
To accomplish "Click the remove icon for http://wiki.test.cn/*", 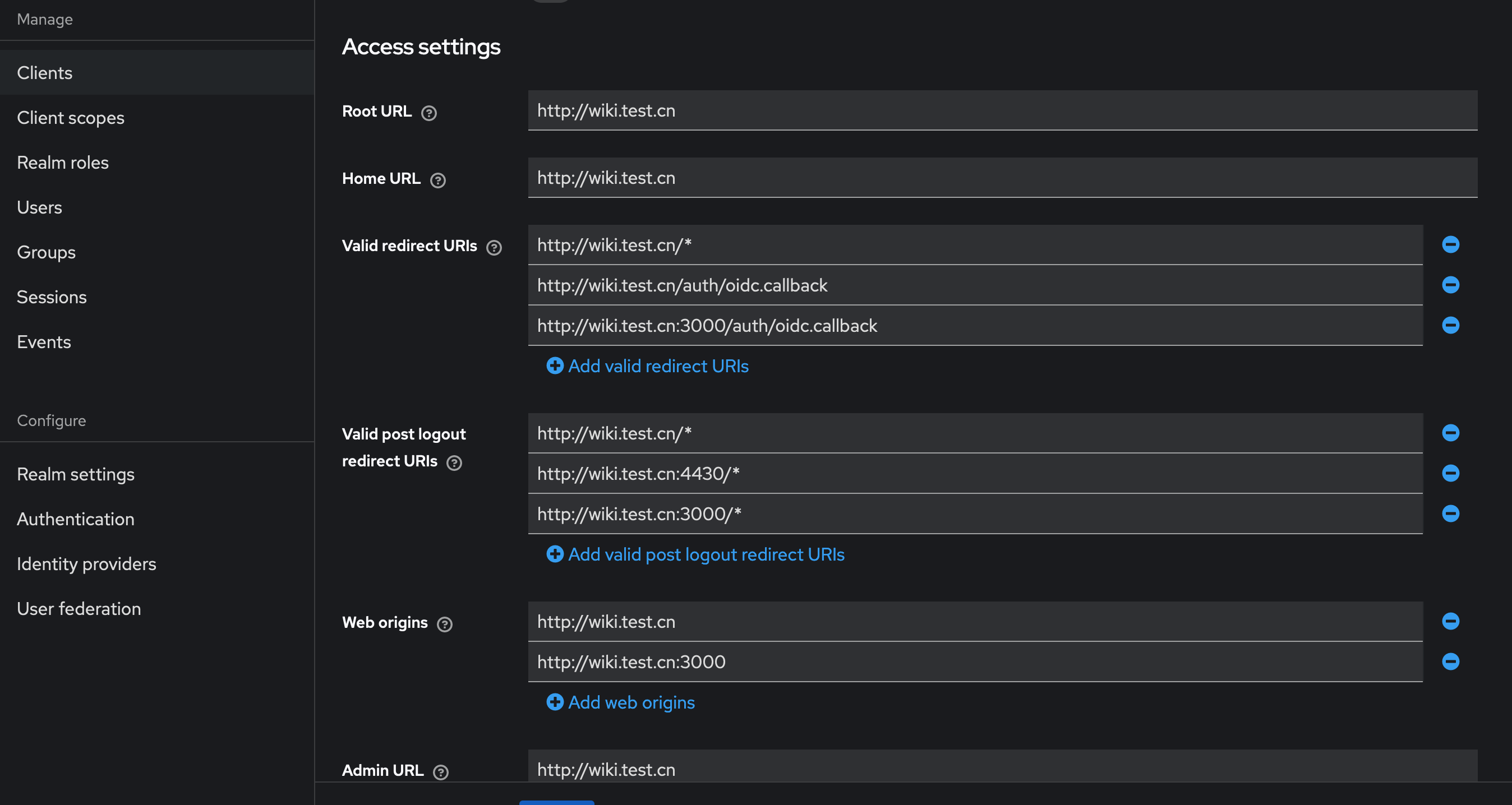I will pos(1451,244).
